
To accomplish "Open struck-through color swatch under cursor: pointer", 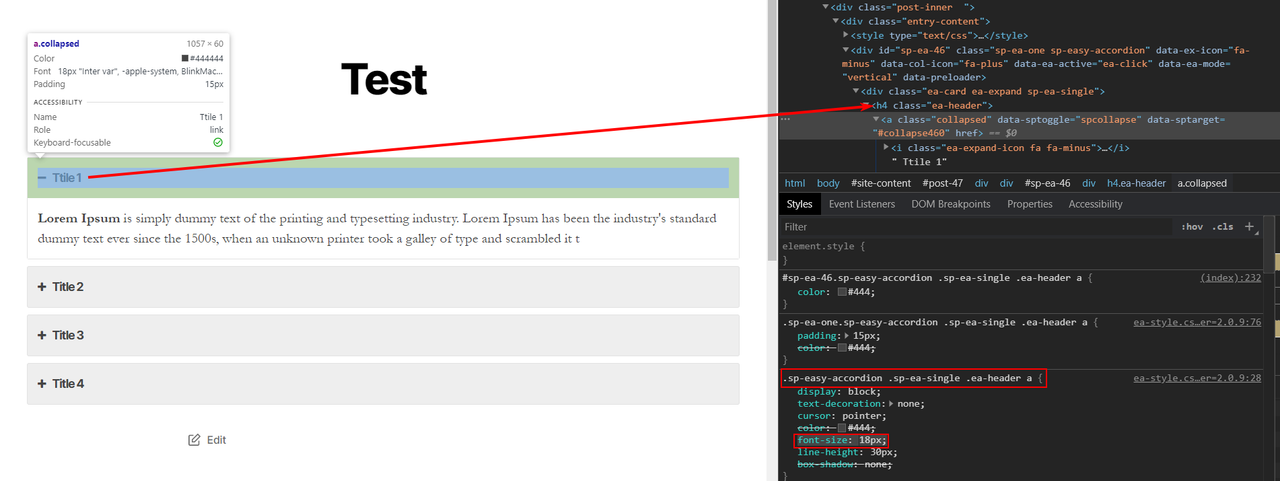I will coord(842,428).
